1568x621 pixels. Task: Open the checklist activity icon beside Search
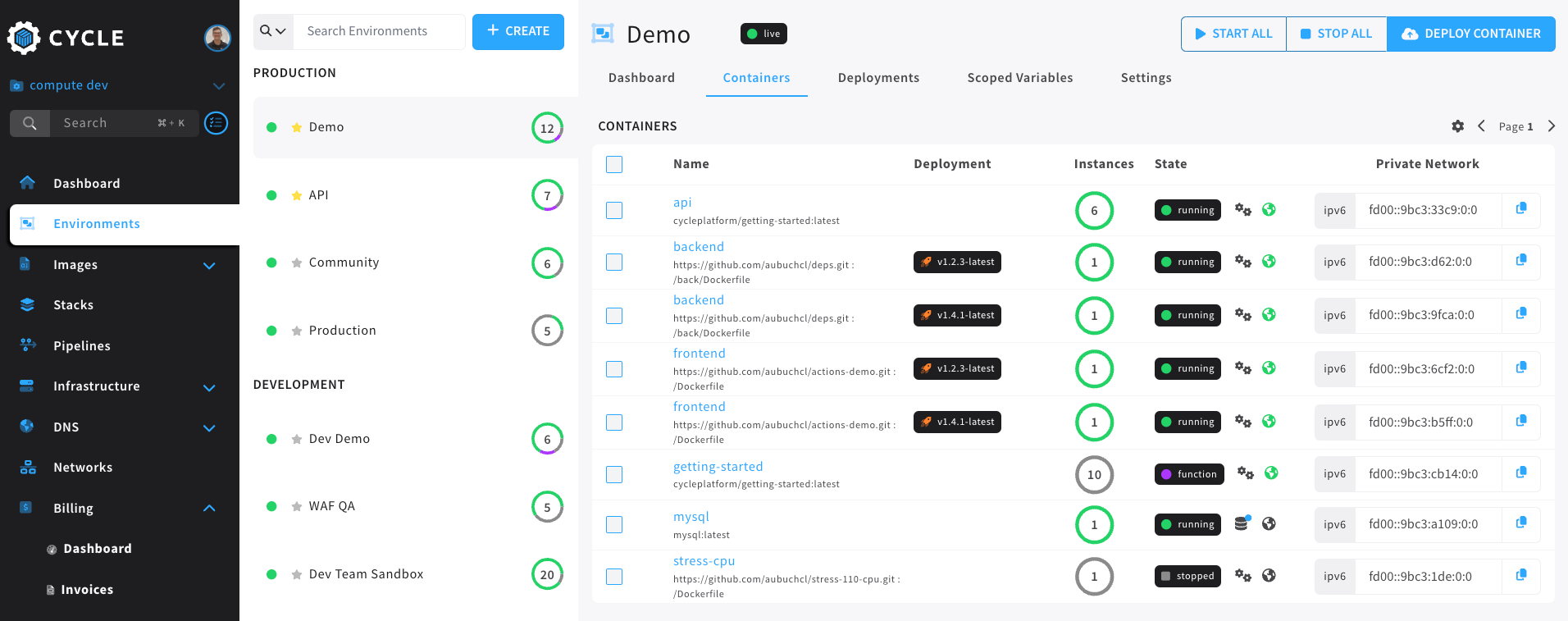pyautogui.click(x=216, y=123)
